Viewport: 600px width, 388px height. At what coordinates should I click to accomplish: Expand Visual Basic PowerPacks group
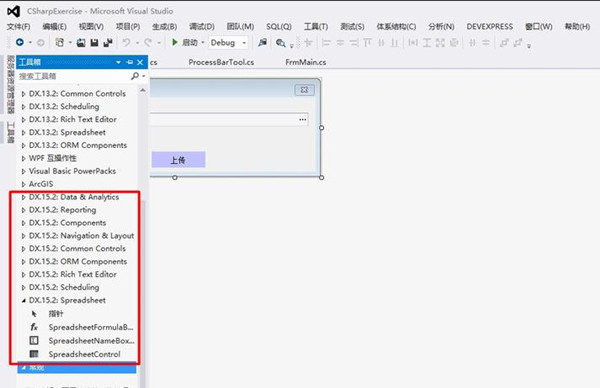coord(23,171)
